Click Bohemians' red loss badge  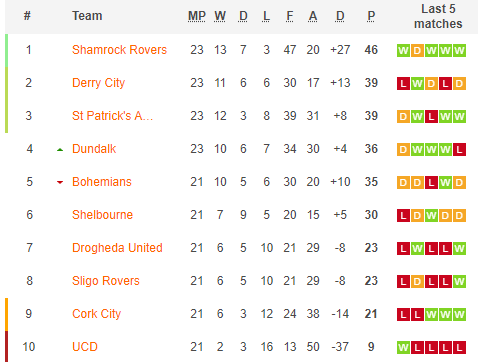431,183
